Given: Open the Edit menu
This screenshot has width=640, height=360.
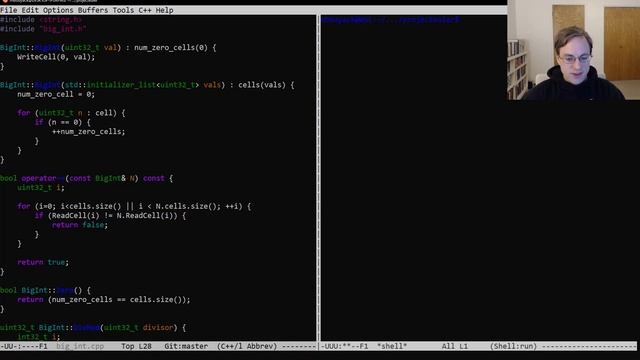Looking at the screenshot, I should click(x=30, y=10).
